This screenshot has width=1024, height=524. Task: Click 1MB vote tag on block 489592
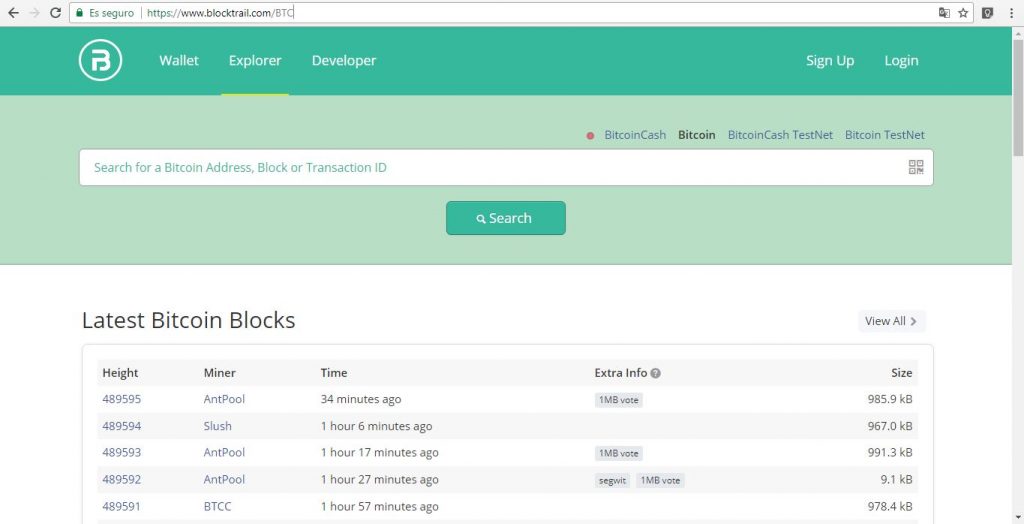[660, 480]
